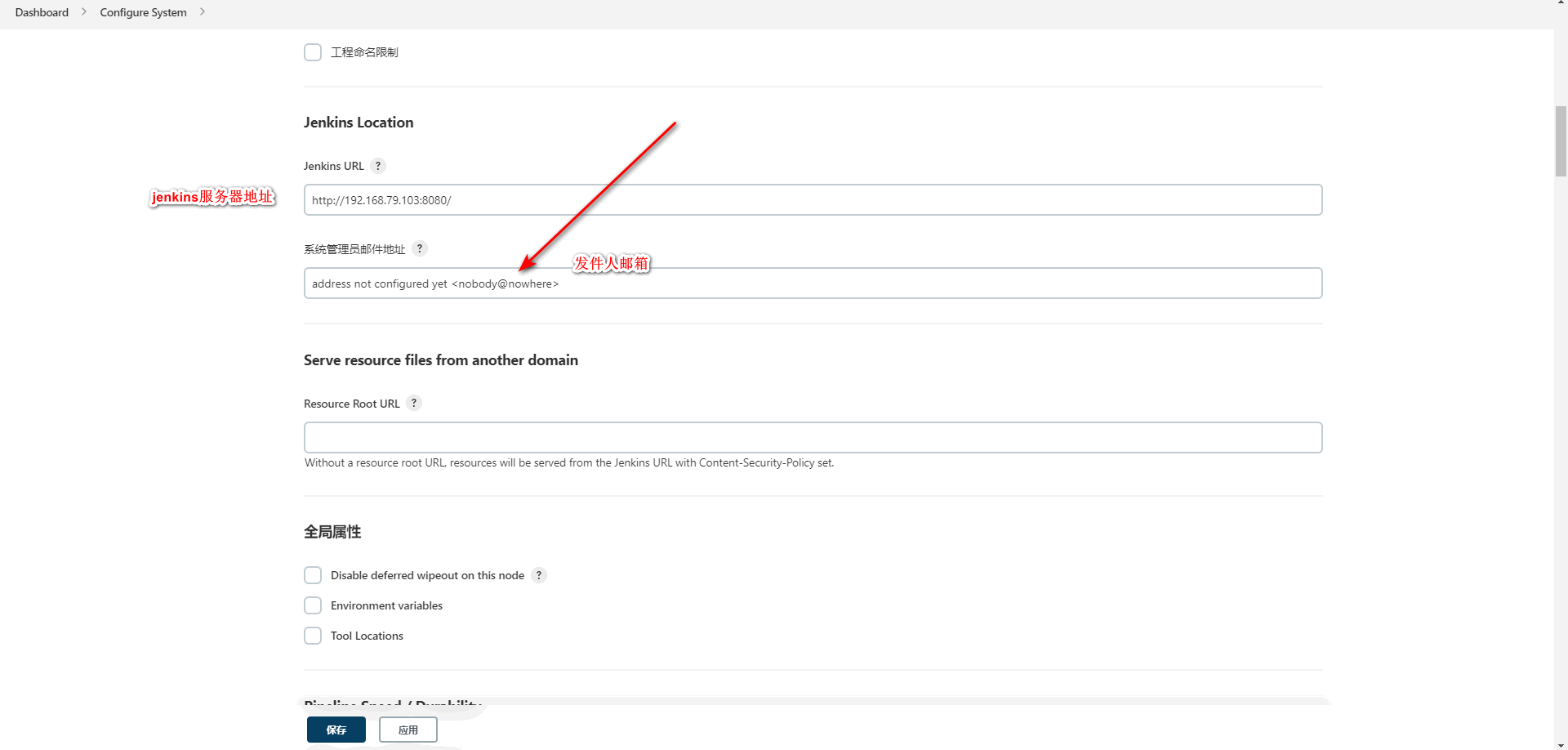
Task: Open help for Jenkins URL field
Action: click(x=377, y=166)
